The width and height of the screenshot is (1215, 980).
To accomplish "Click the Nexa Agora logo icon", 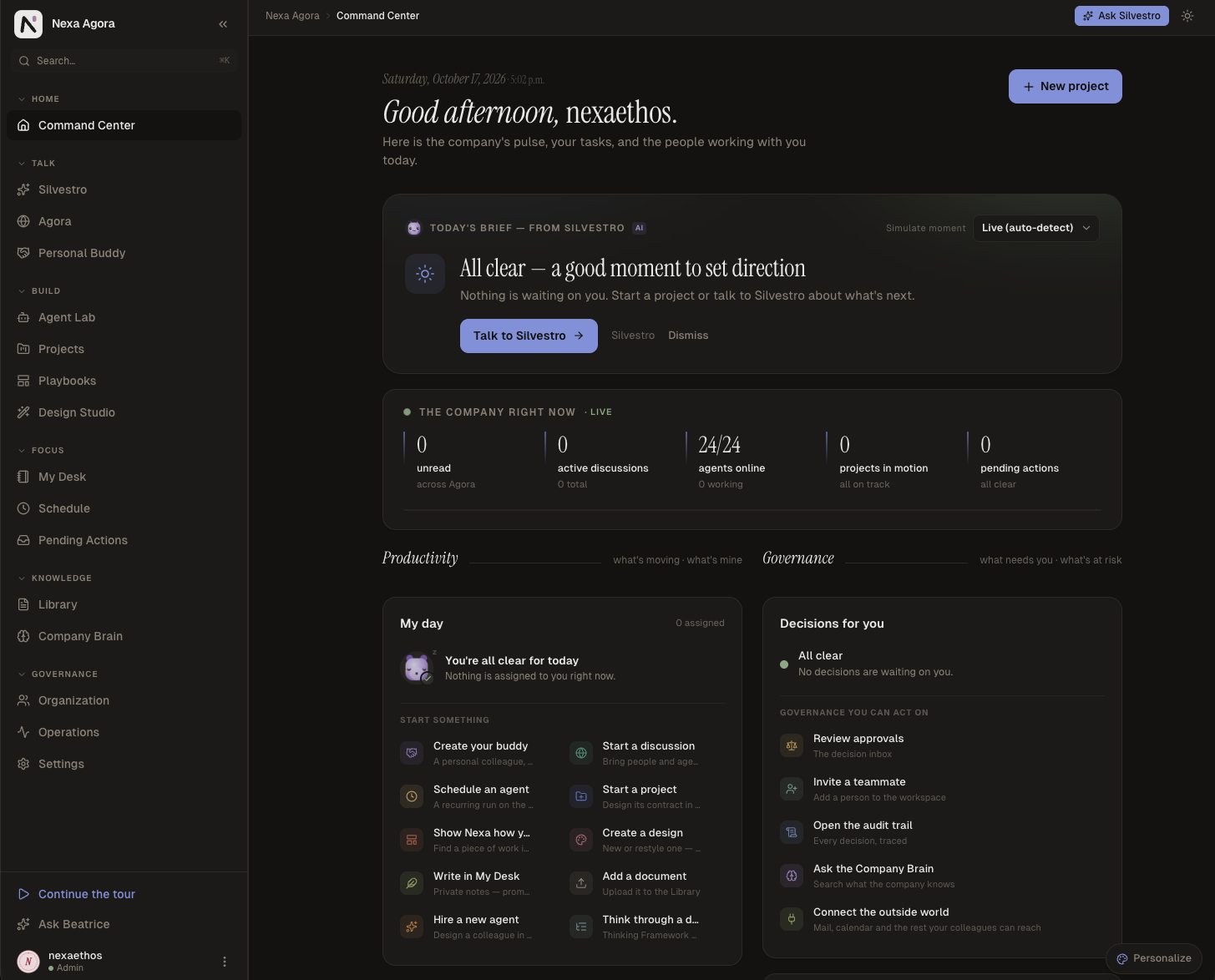I will 28,24.
